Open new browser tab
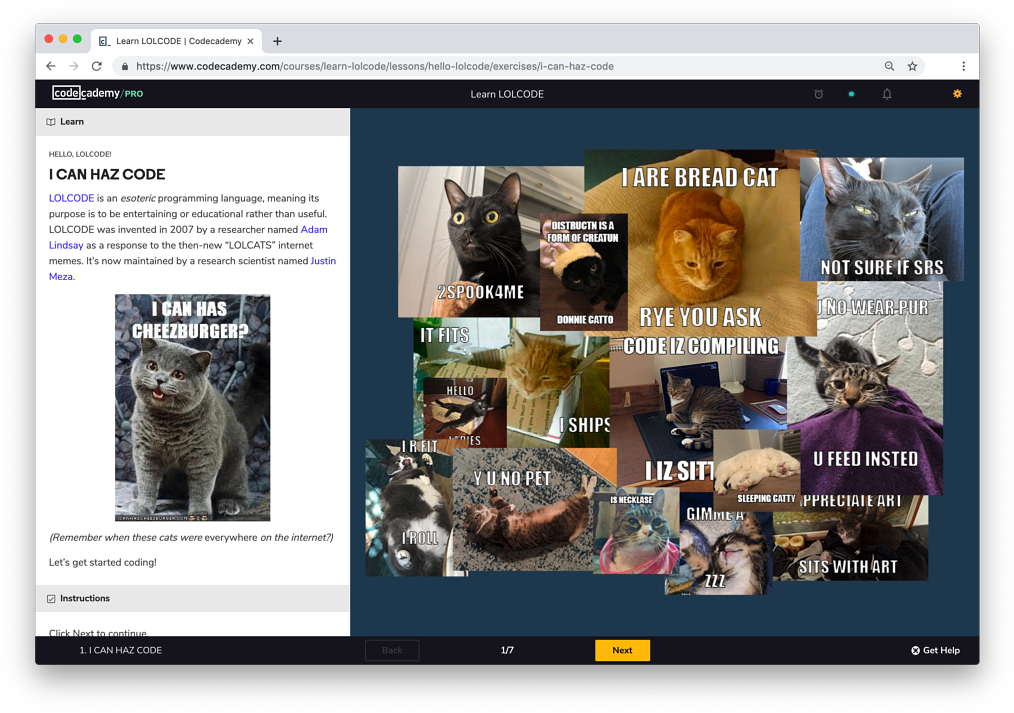The height and width of the screenshot is (713, 1014). pos(277,41)
